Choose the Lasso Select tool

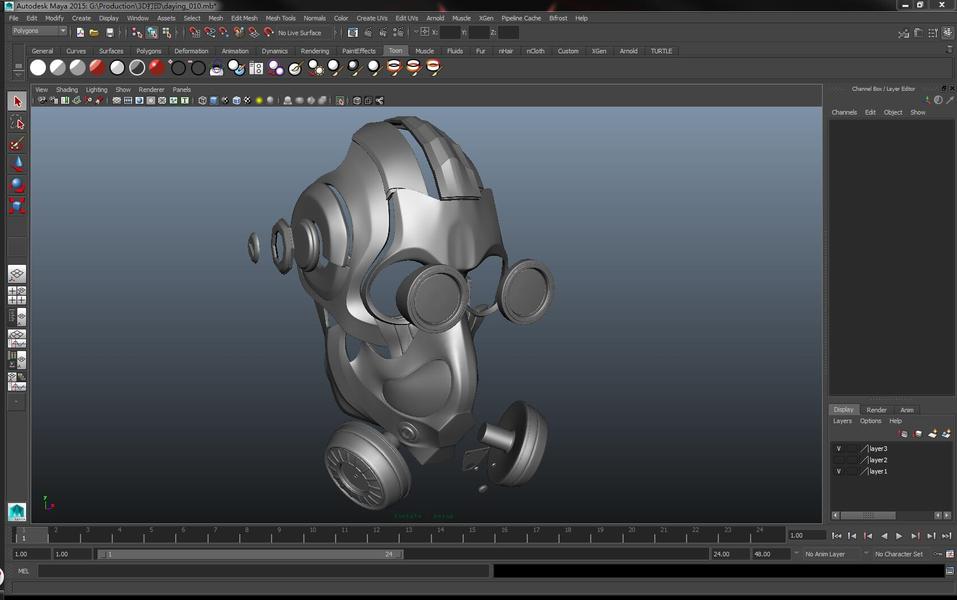click(17, 123)
